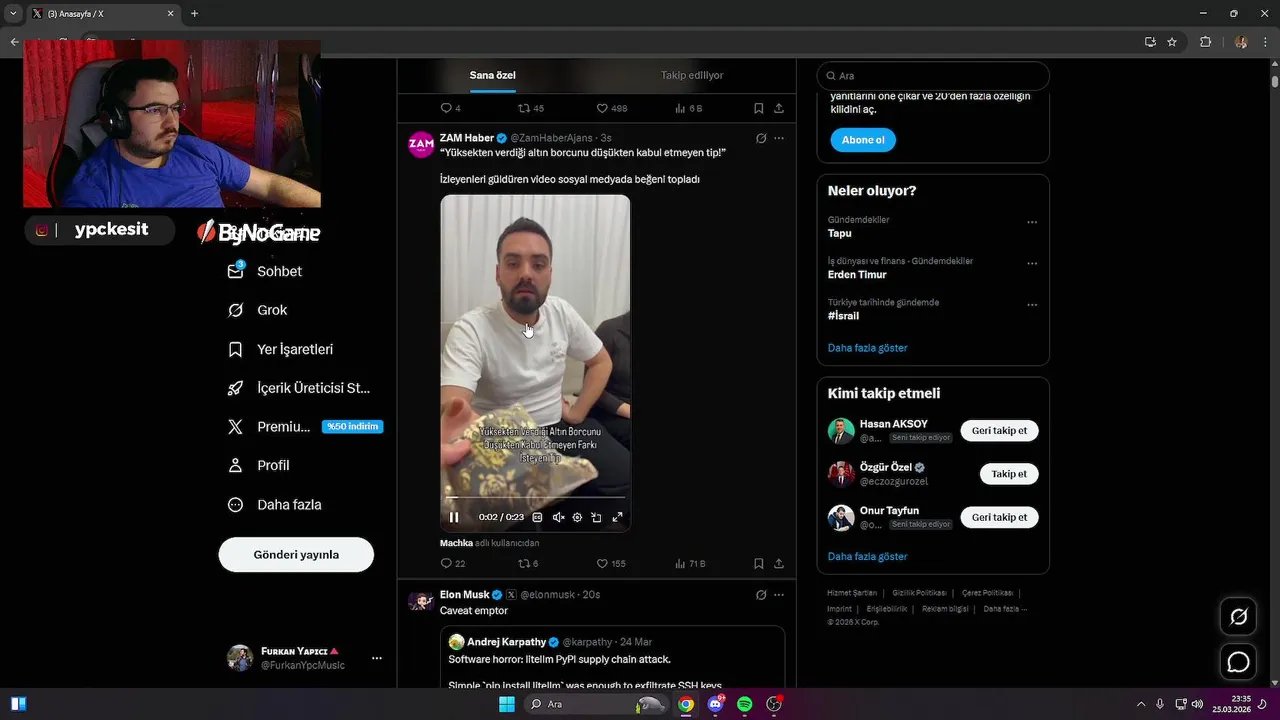This screenshot has width=1280, height=720.
Task: Click the Gönderi yayınla button
Action: coord(296,554)
